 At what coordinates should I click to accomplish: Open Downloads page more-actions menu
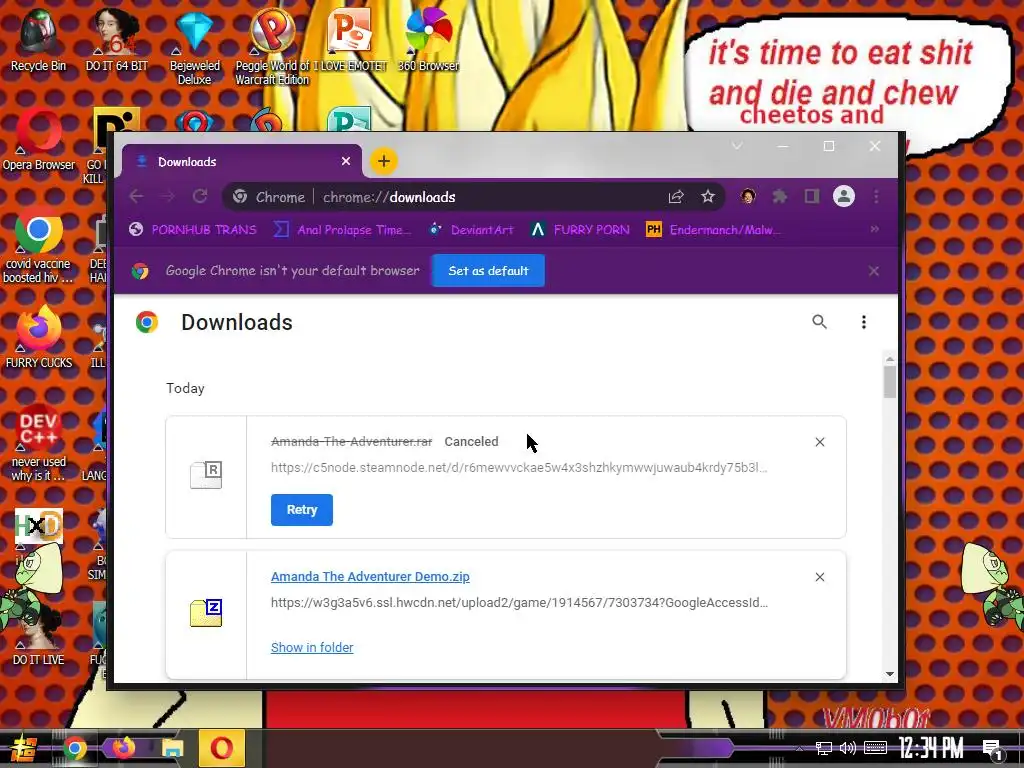pyautogui.click(x=864, y=321)
